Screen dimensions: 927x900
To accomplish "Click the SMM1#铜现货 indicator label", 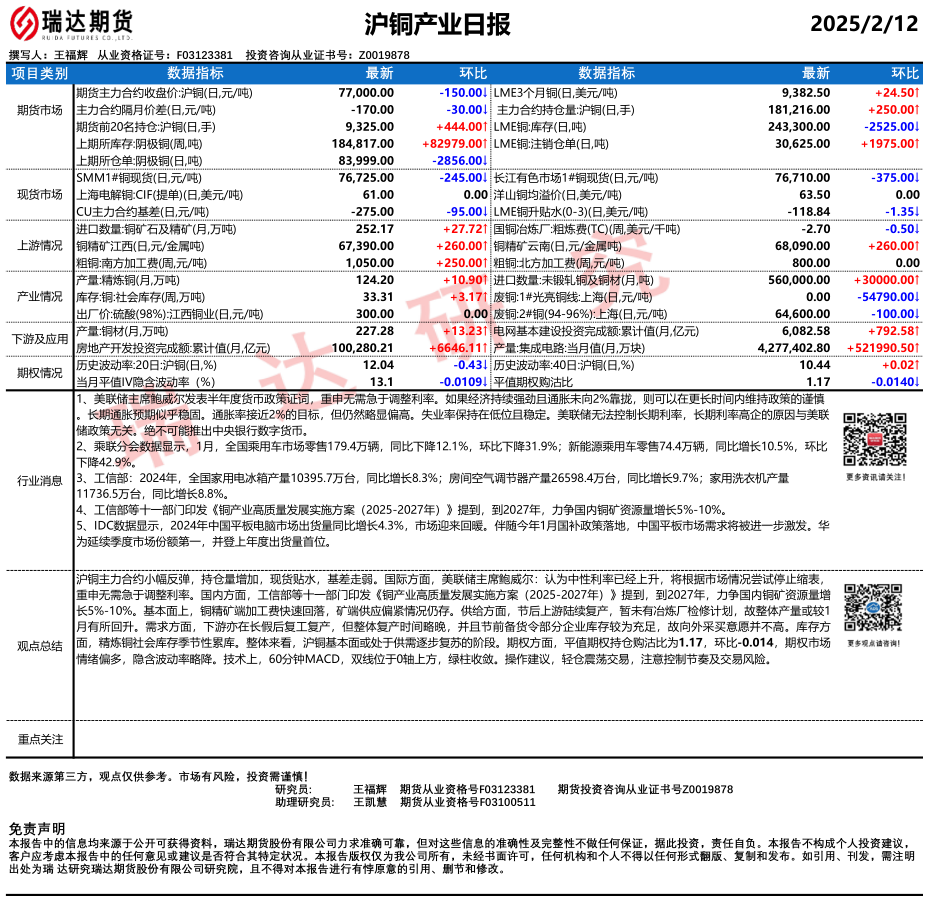I will pyautogui.click(x=139, y=177).
